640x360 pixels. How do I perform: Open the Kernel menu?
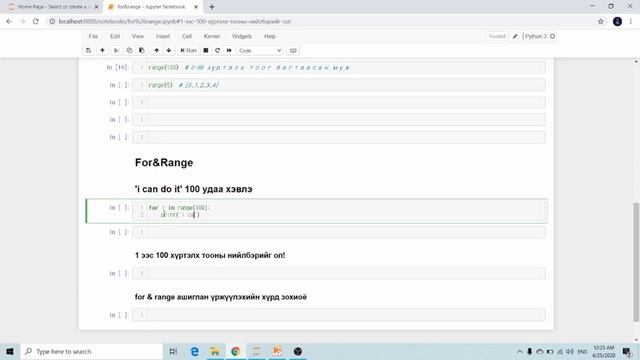212,36
